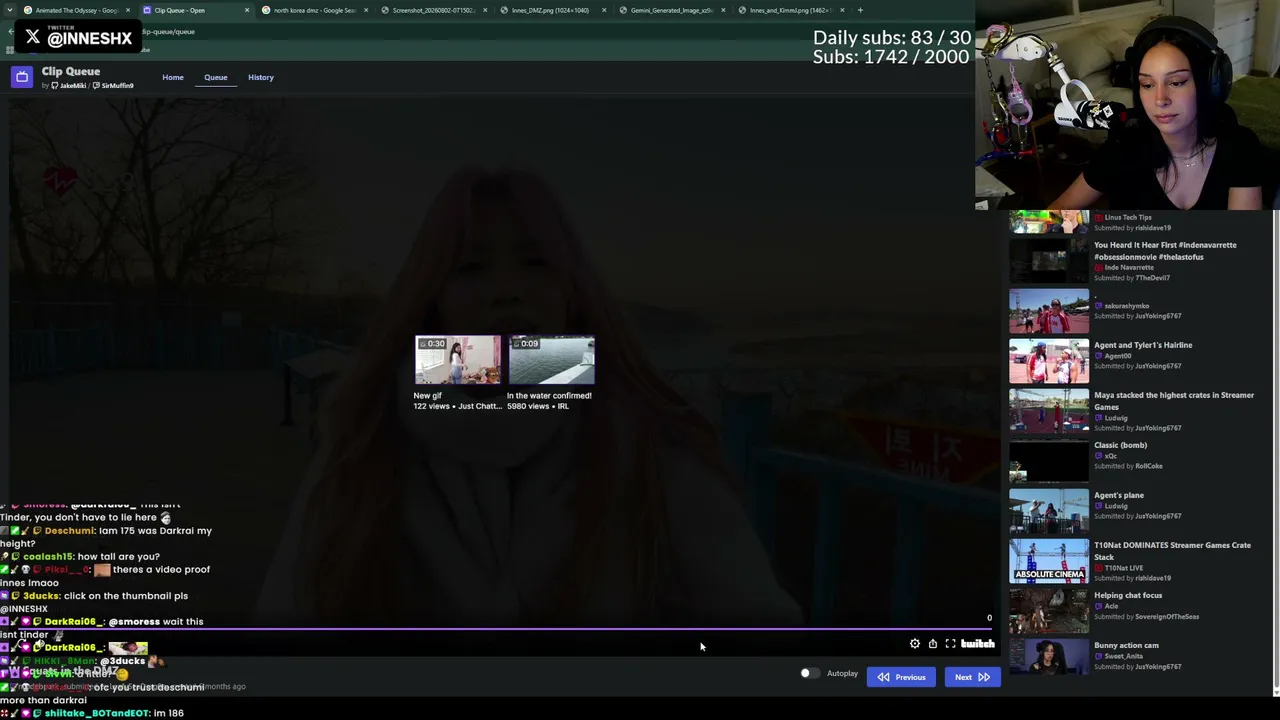The image size is (1280, 720).
Task: Click the Autoplay label text
Action: [842, 673]
